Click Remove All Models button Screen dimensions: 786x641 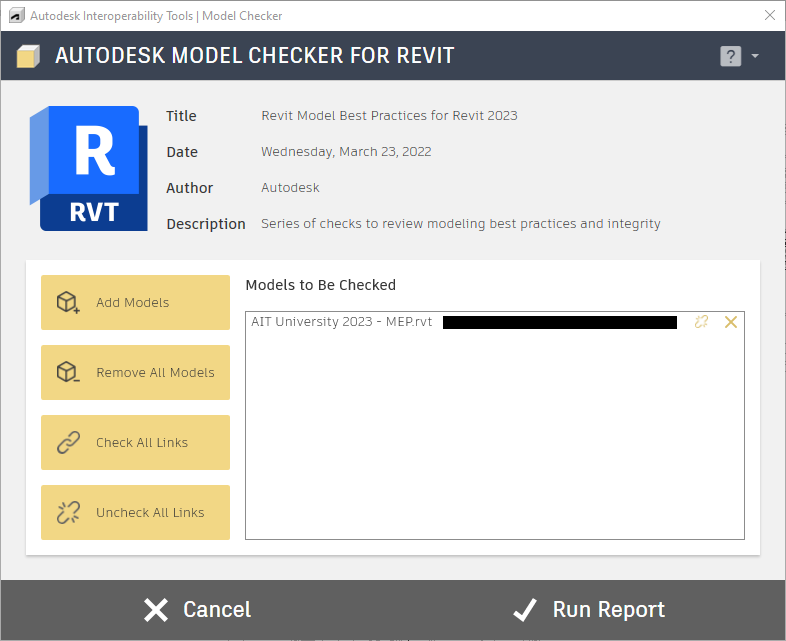click(x=135, y=372)
